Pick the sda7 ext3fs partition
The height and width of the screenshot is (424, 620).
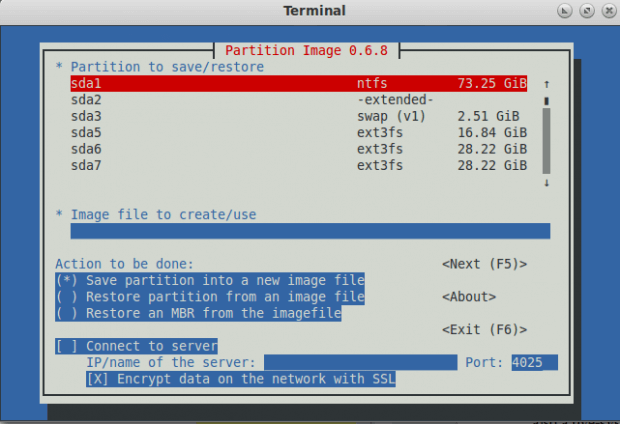tap(299, 165)
